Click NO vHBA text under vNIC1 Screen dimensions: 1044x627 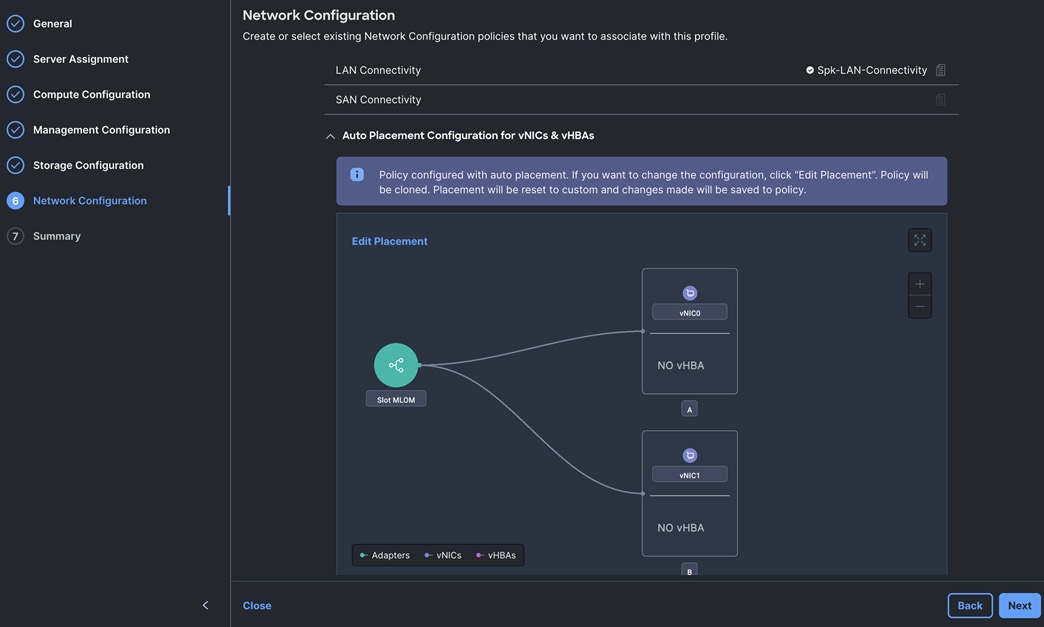pos(680,528)
